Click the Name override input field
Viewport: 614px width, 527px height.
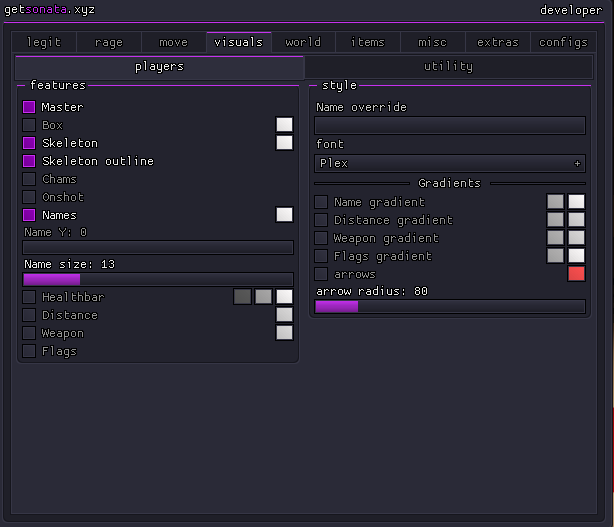coord(450,126)
